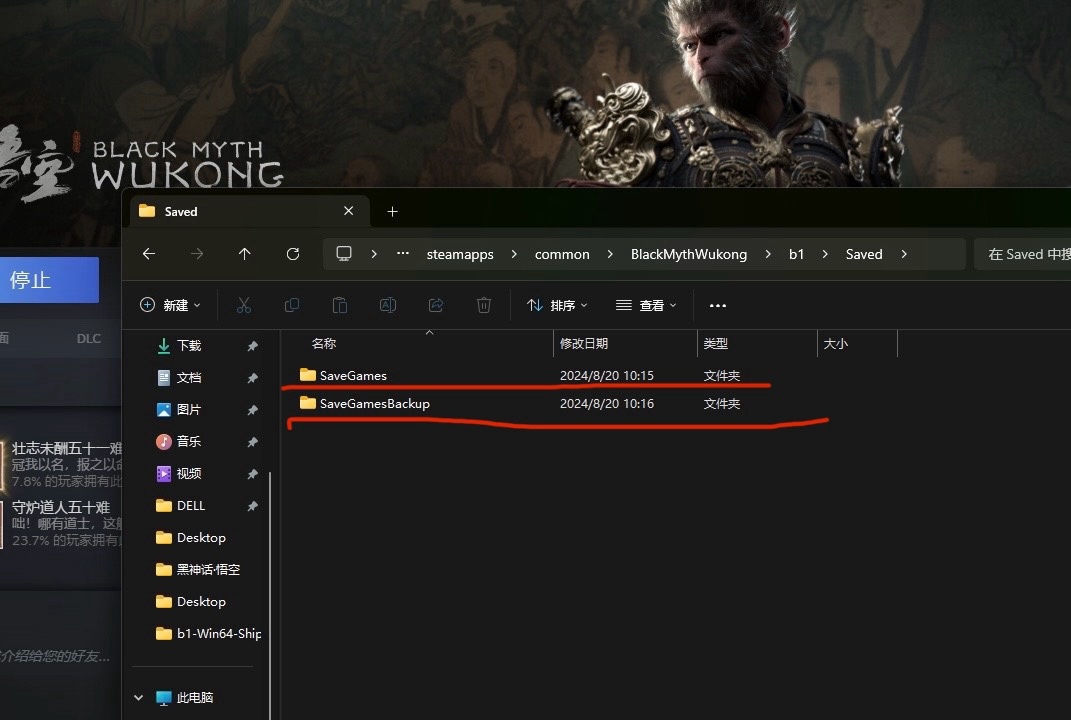
Task: Click the Paste clipboard icon
Action: coord(339,305)
